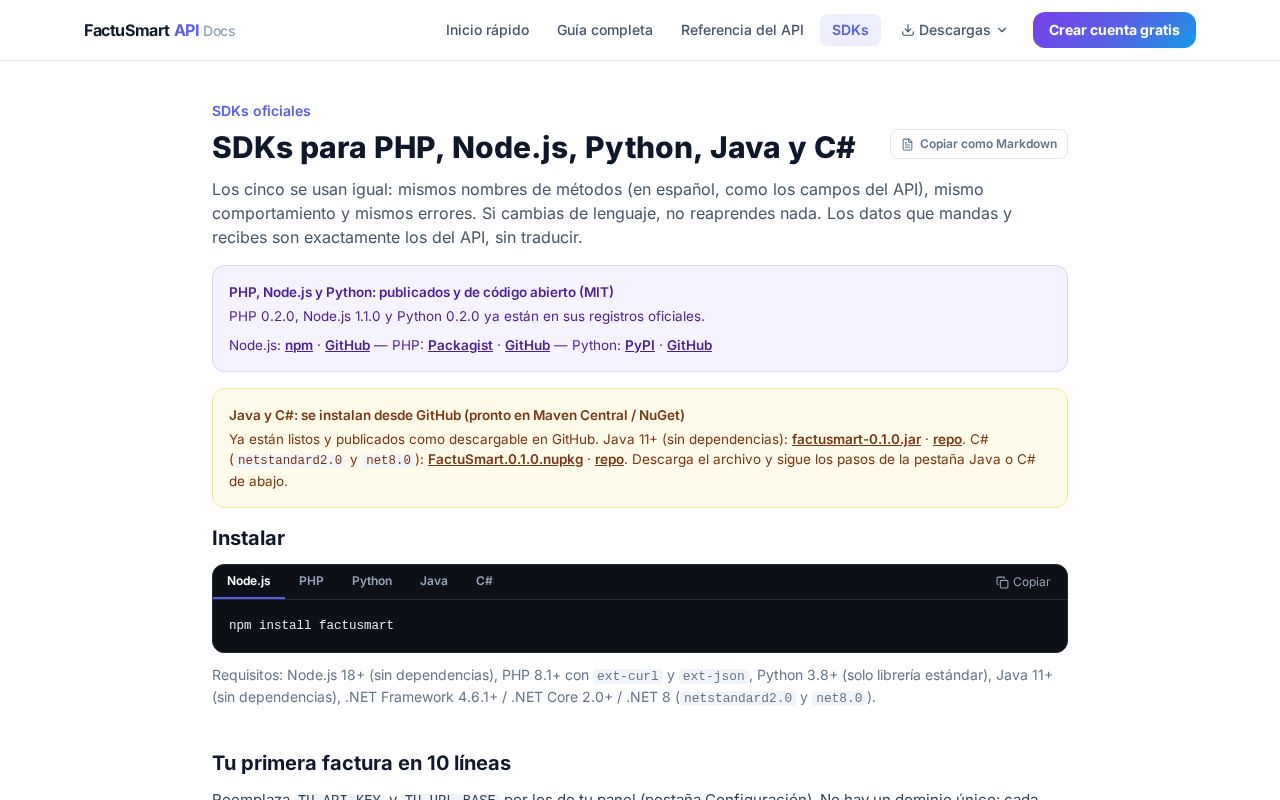Viewport: 1280px width, 800px height.
Task: Select the SDKs nav item
Action: point(850,30)
